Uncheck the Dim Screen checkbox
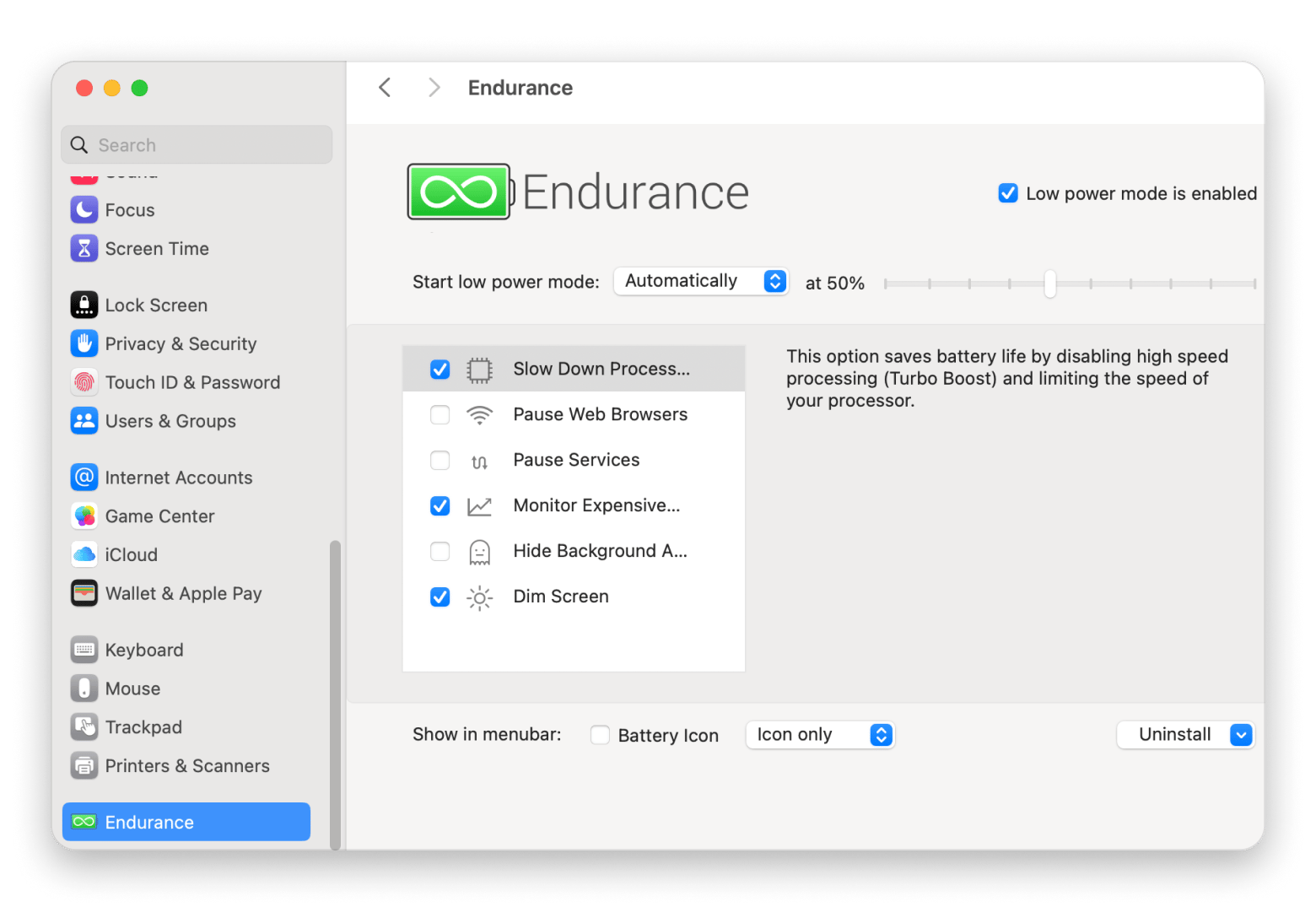The width and height of the screenshot is (1316, 918). tap(440, 597)
